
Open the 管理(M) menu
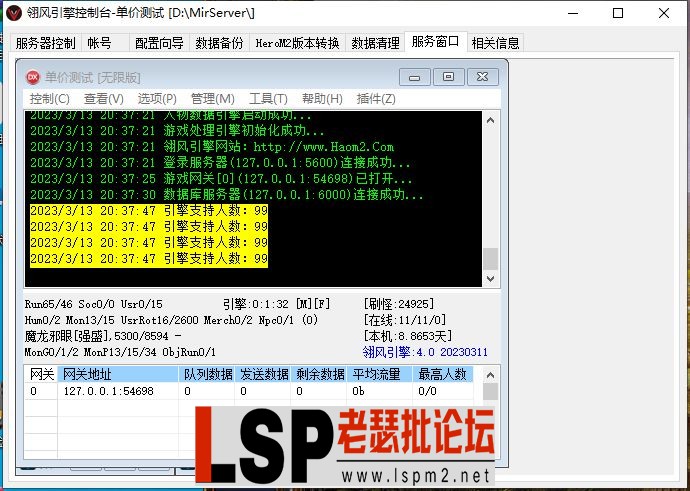213,99
